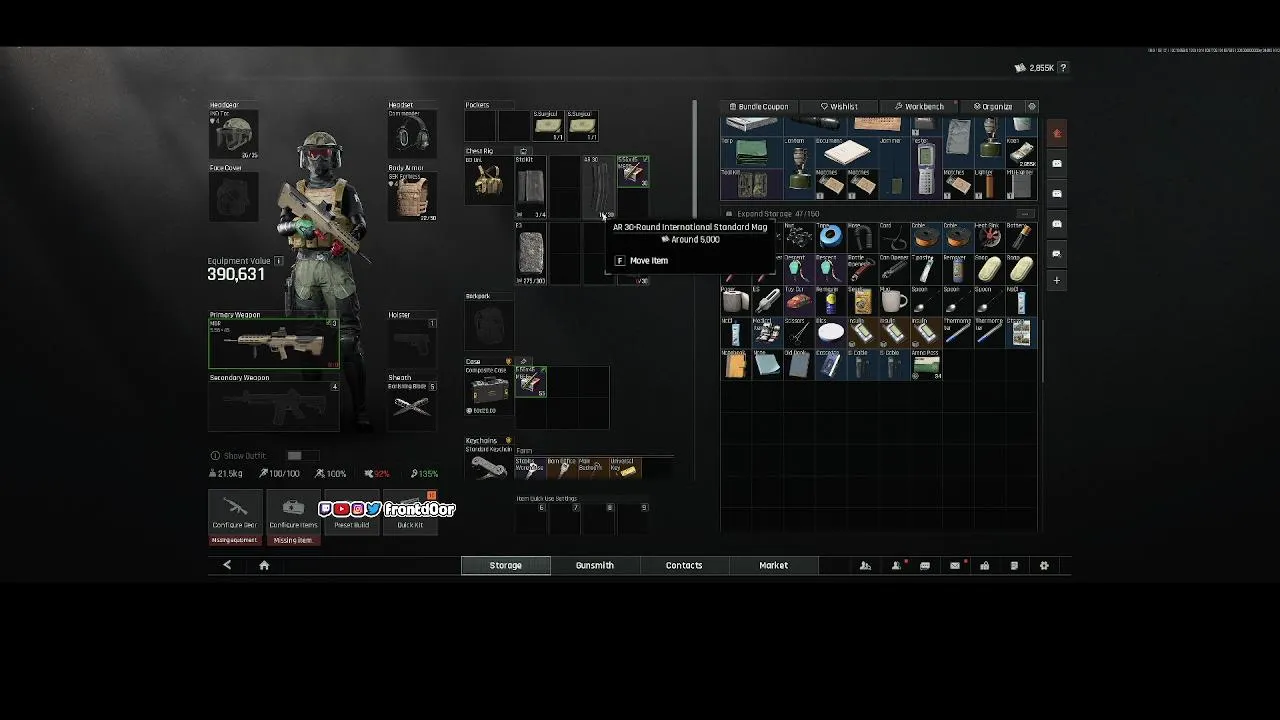
Task: Select the AR 30 magazine in chest rig
Action: (597, 187)
